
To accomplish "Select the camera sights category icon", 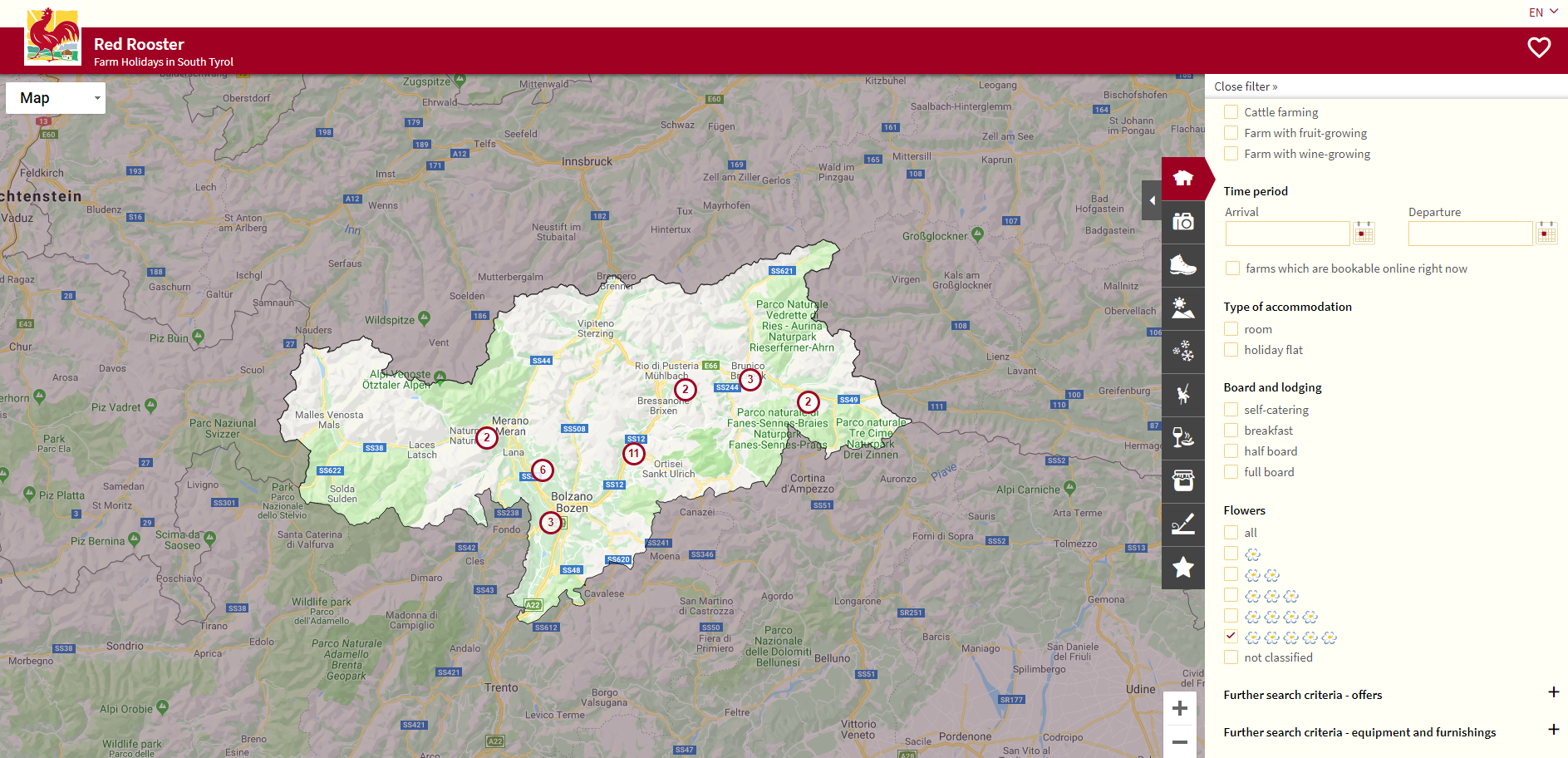I will click(1183, 222).
